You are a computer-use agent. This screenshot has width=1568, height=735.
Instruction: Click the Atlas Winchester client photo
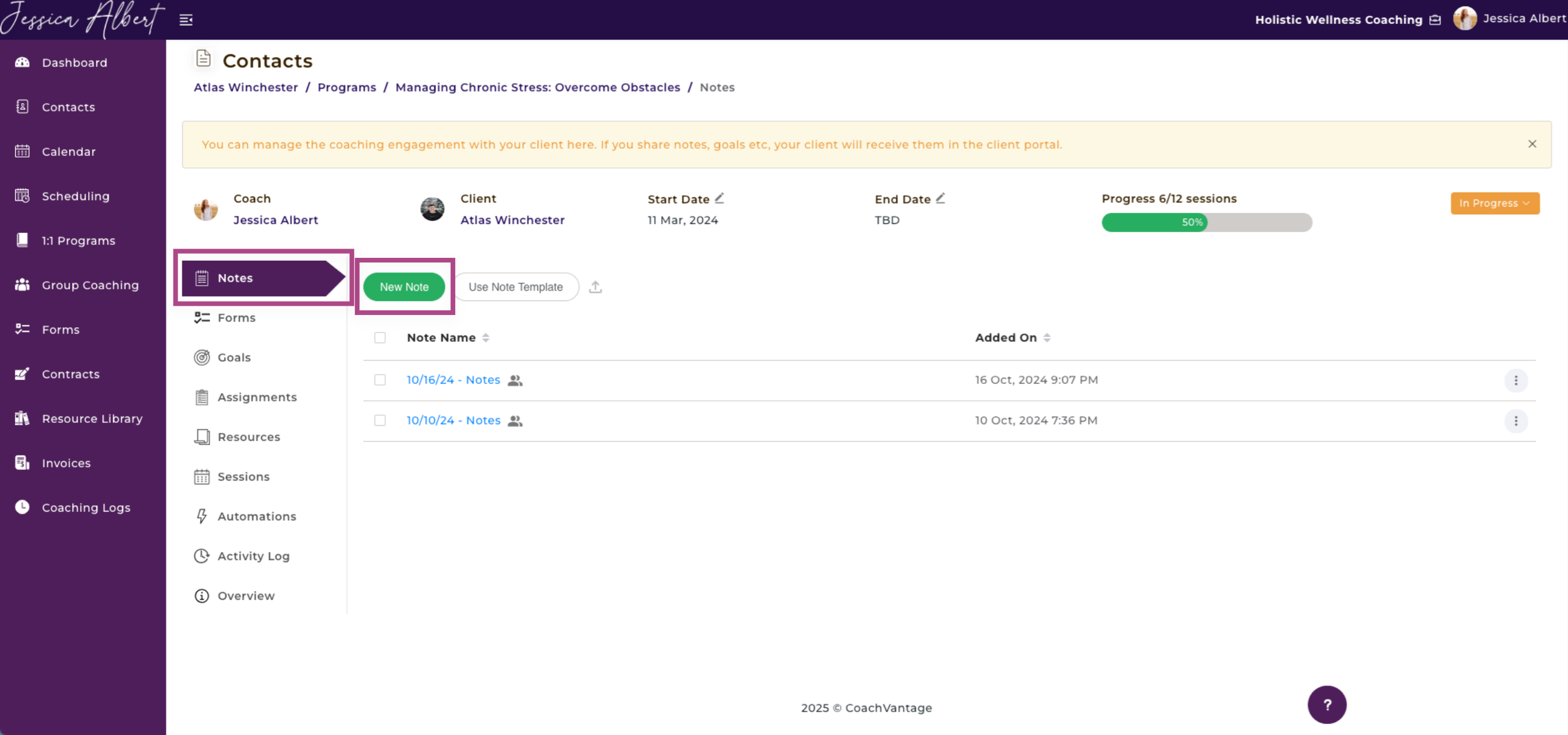pyautogui.click(x=433, y=209)
